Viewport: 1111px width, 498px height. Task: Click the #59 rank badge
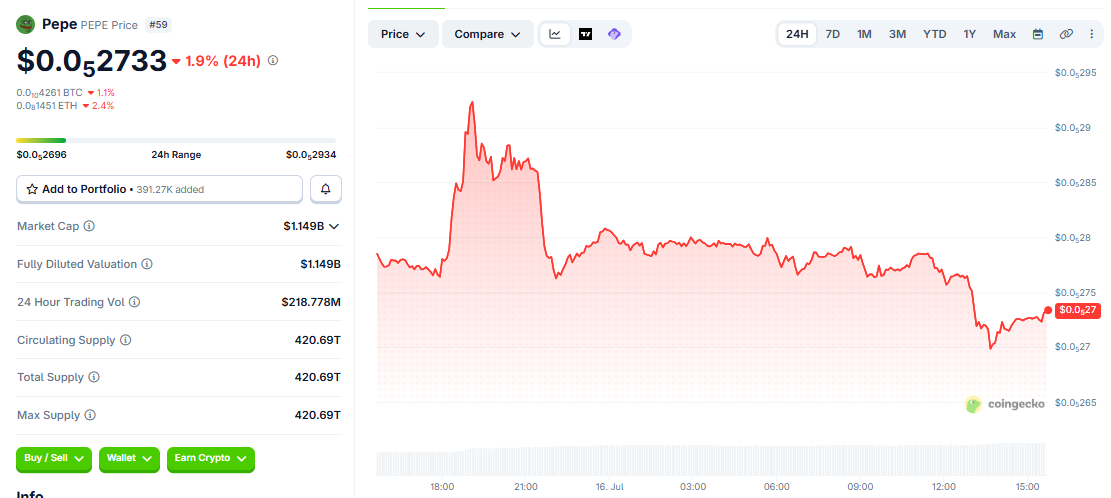click(158, 25)
